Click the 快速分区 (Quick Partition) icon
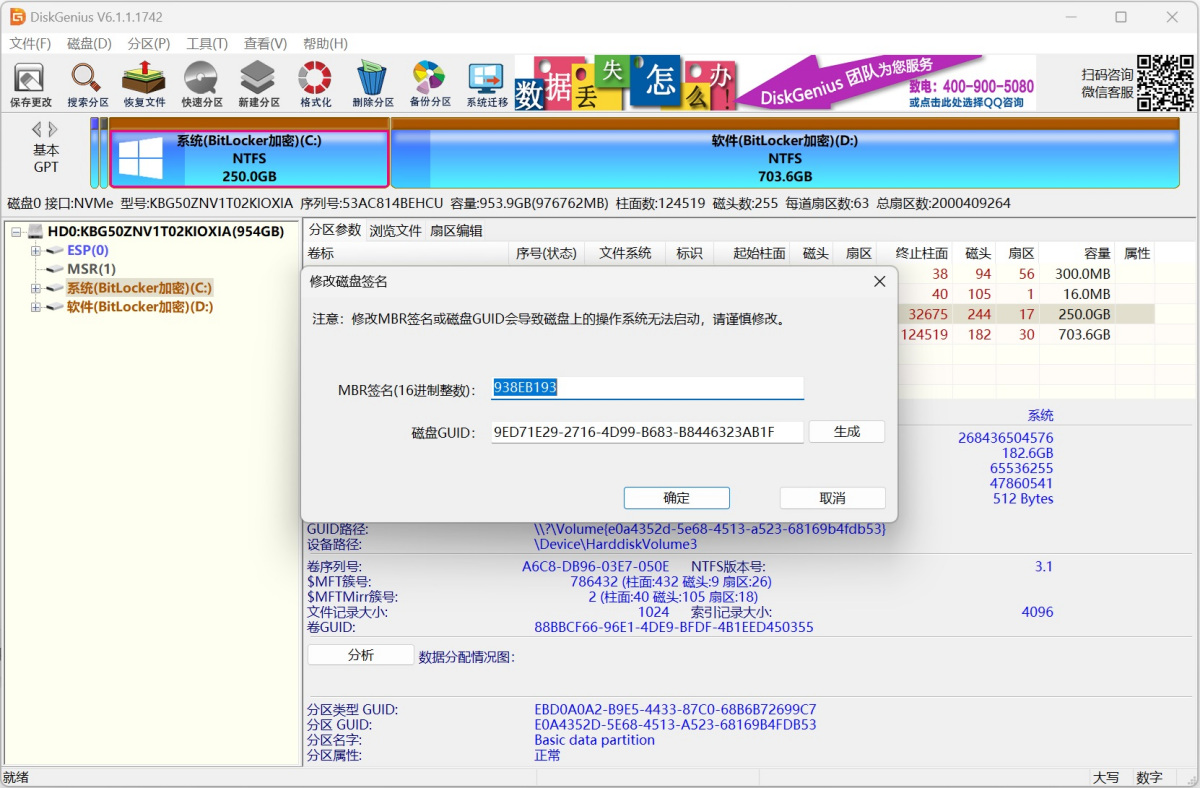This screenshot has height=788, width=1200. point(201,84)
